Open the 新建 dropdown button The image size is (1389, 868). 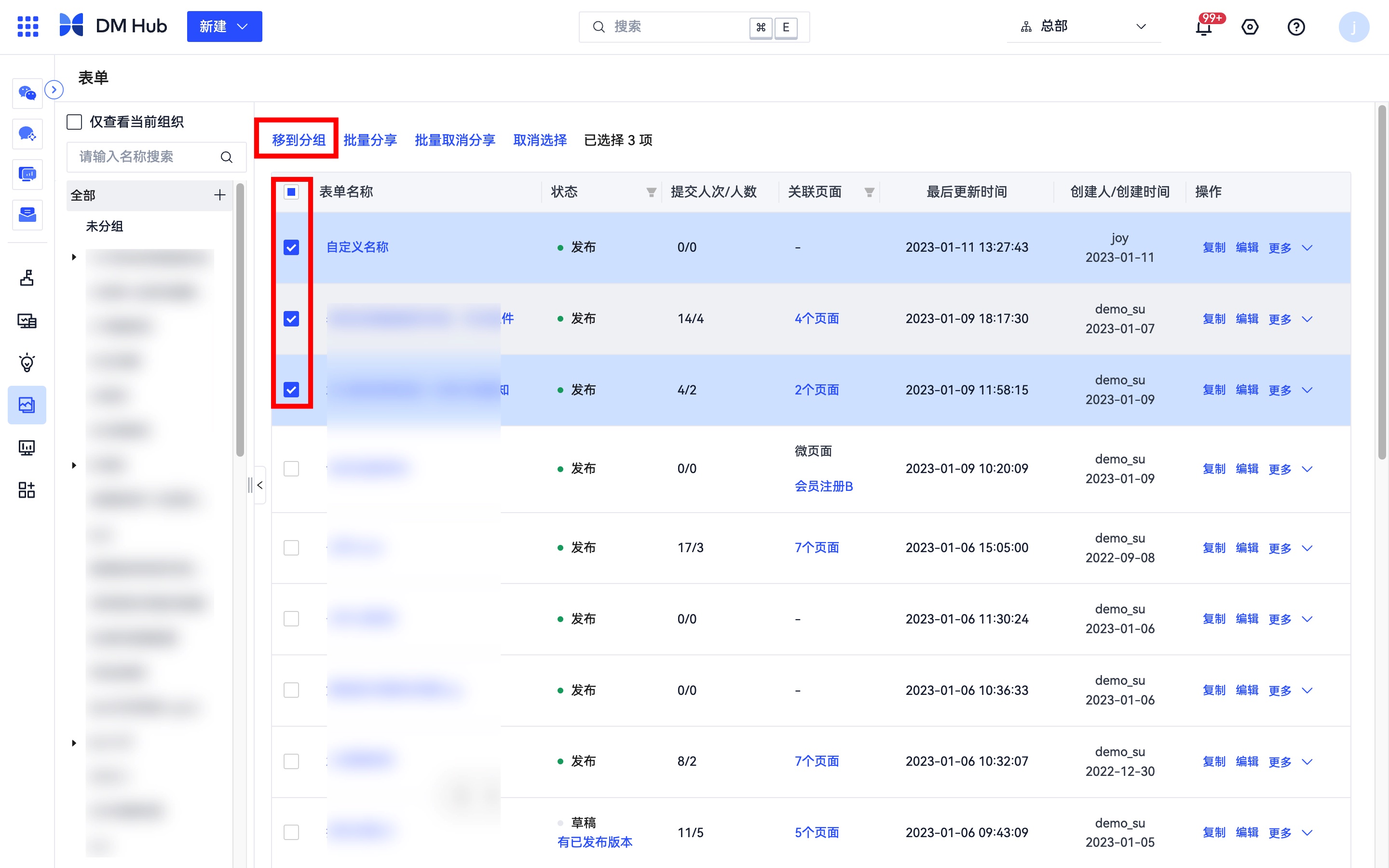224,27
